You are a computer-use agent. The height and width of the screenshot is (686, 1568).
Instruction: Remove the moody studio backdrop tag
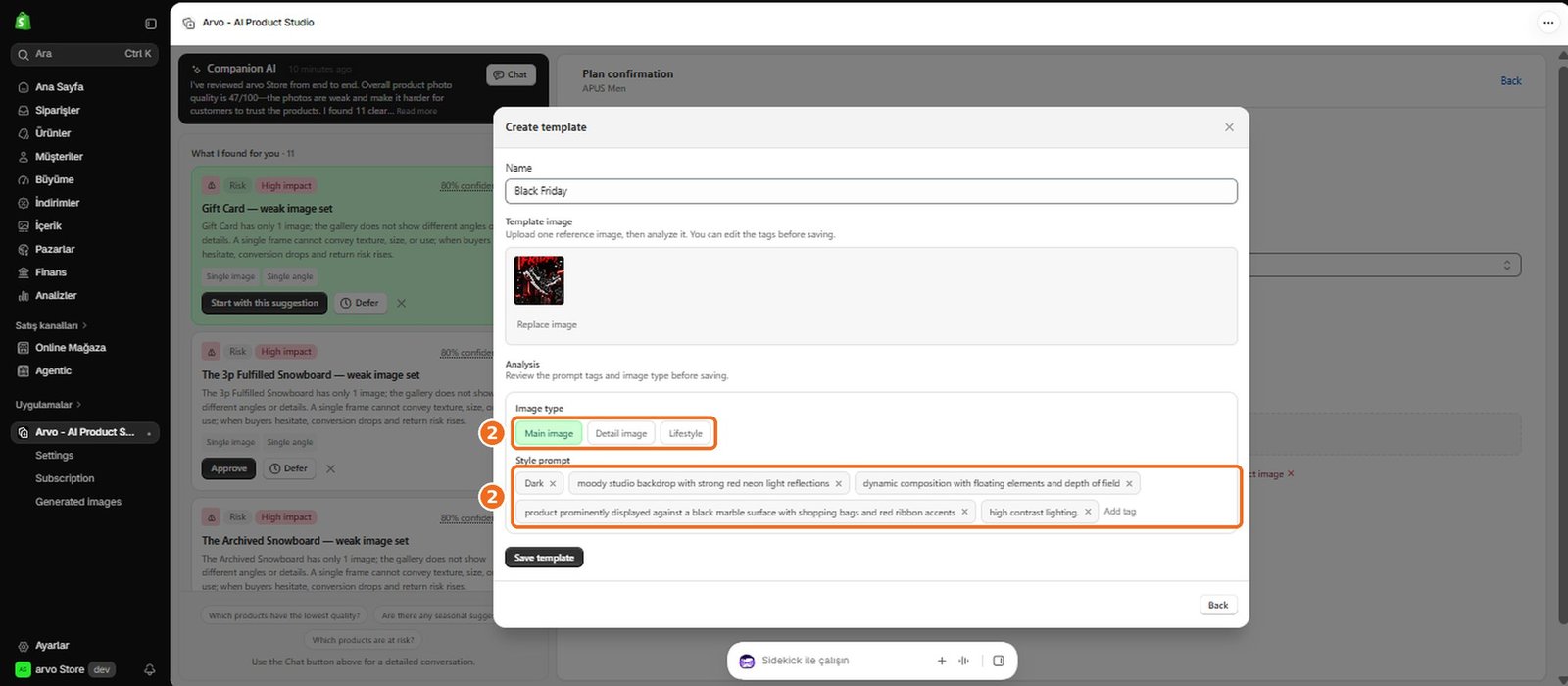point(838,484)
